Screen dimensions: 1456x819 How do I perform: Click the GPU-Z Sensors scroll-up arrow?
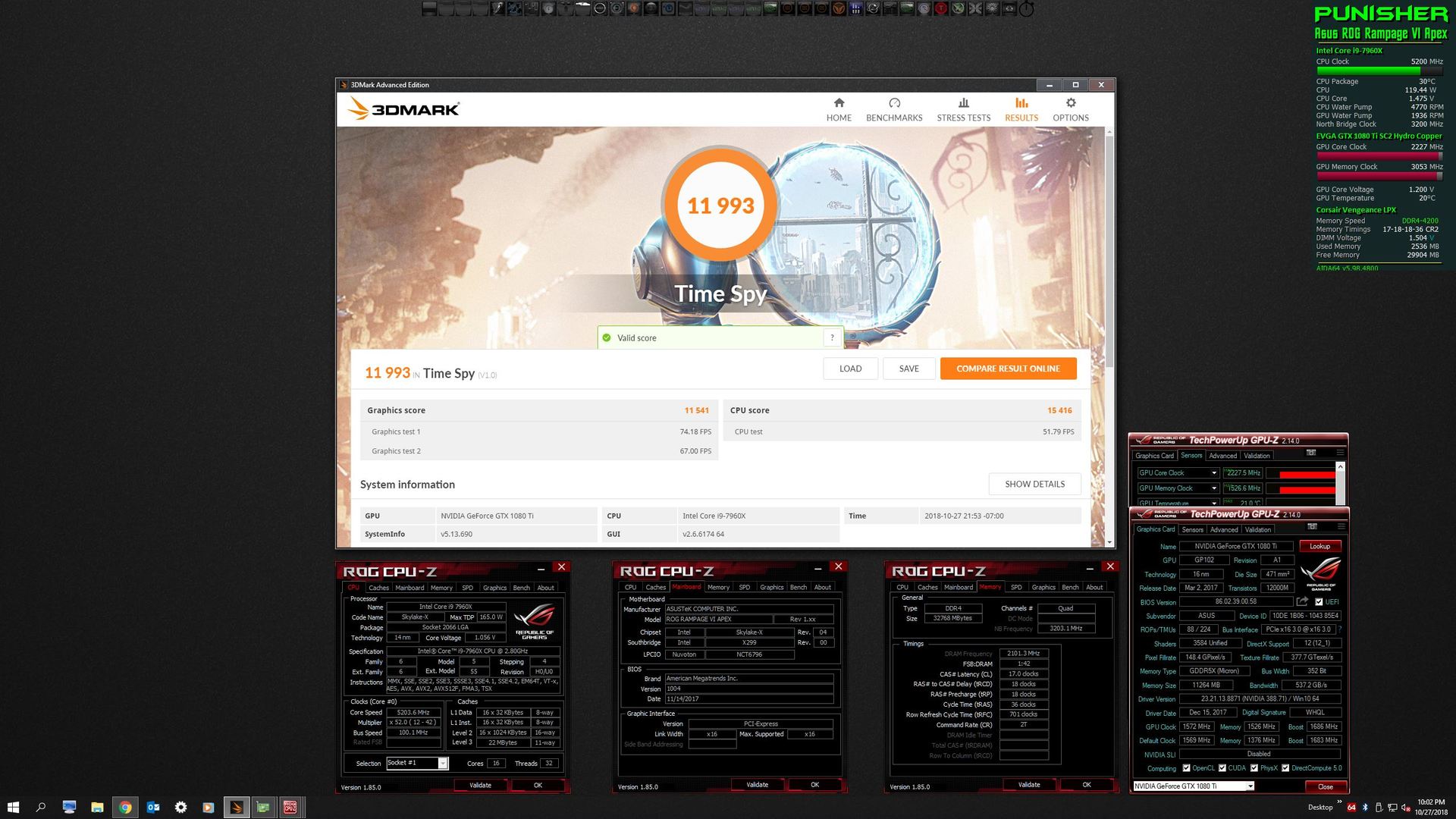[x=1340, y=466]
